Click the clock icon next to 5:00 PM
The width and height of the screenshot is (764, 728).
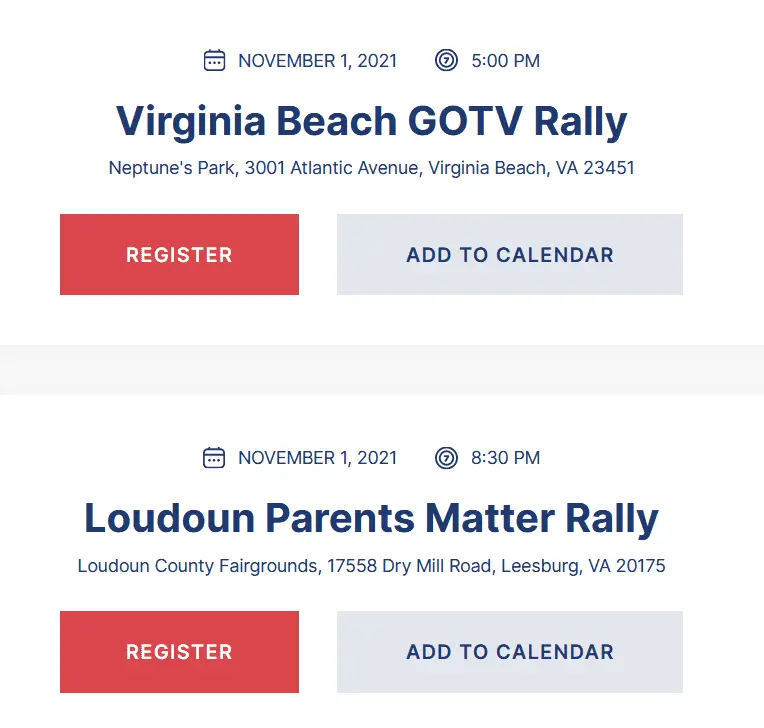[446, 61]
